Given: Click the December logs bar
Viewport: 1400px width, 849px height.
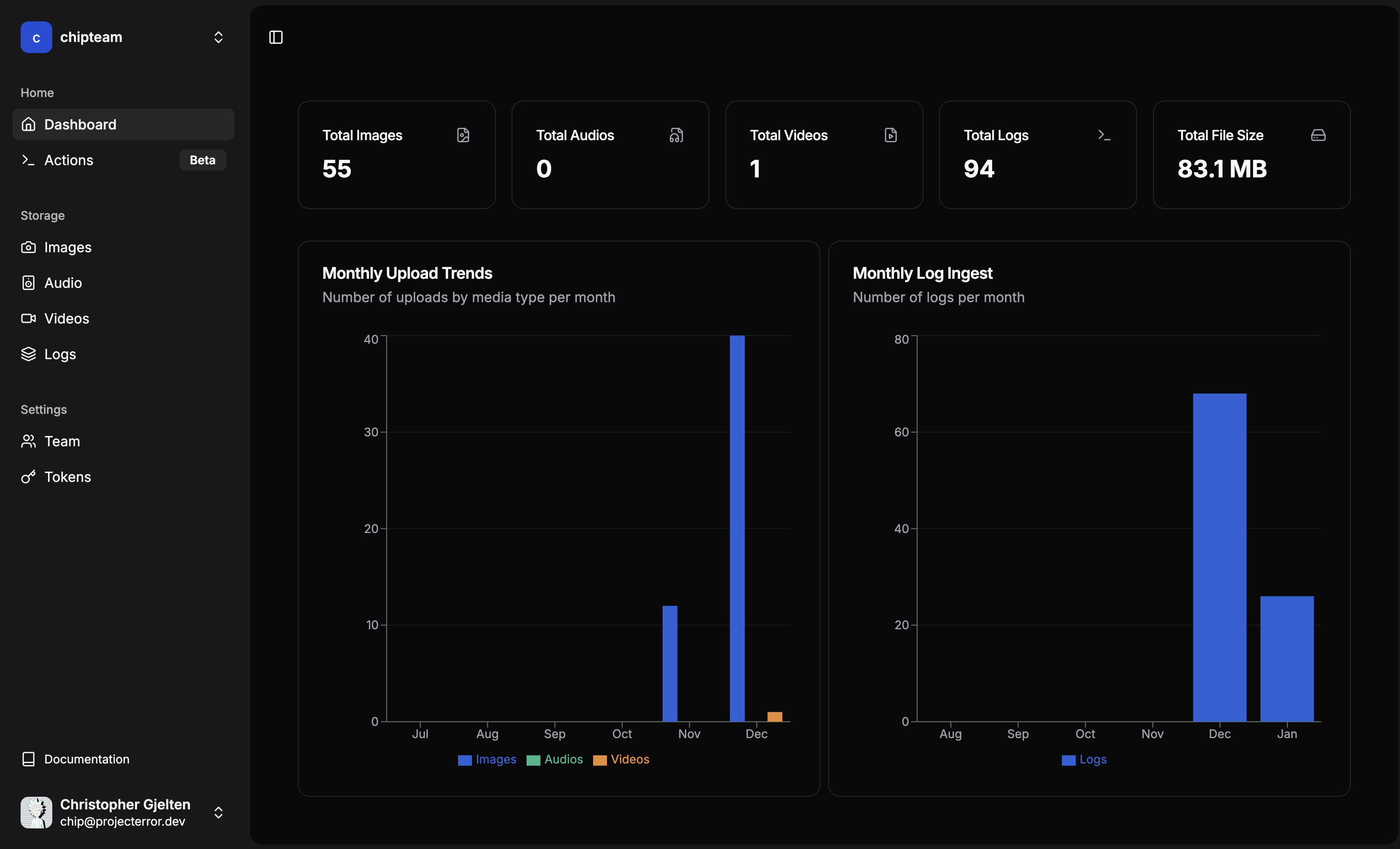Looking at the screenshot, I should (x=1219, y=557).
